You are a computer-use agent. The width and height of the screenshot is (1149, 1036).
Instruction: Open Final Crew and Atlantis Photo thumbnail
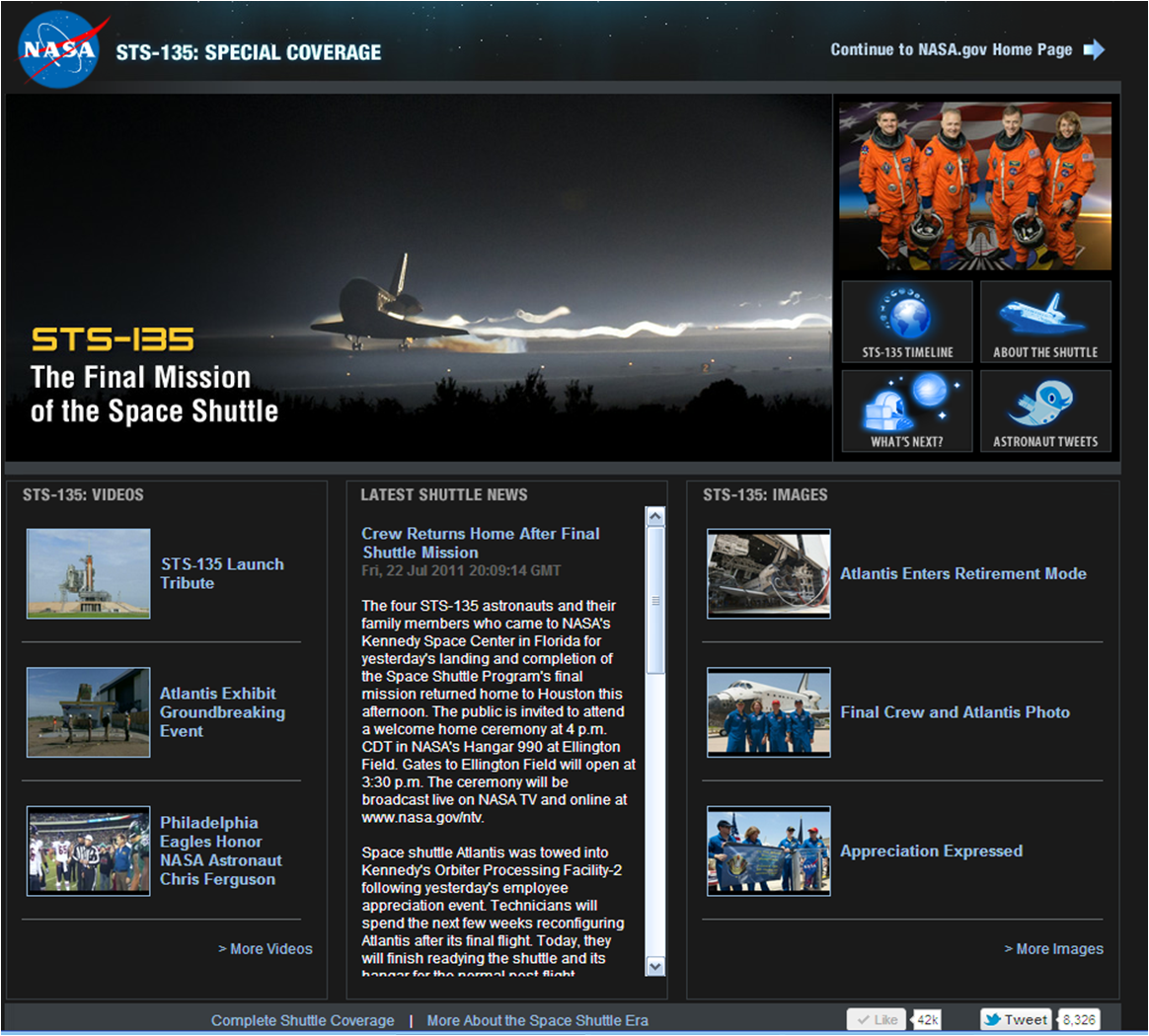tap(769, 712)
